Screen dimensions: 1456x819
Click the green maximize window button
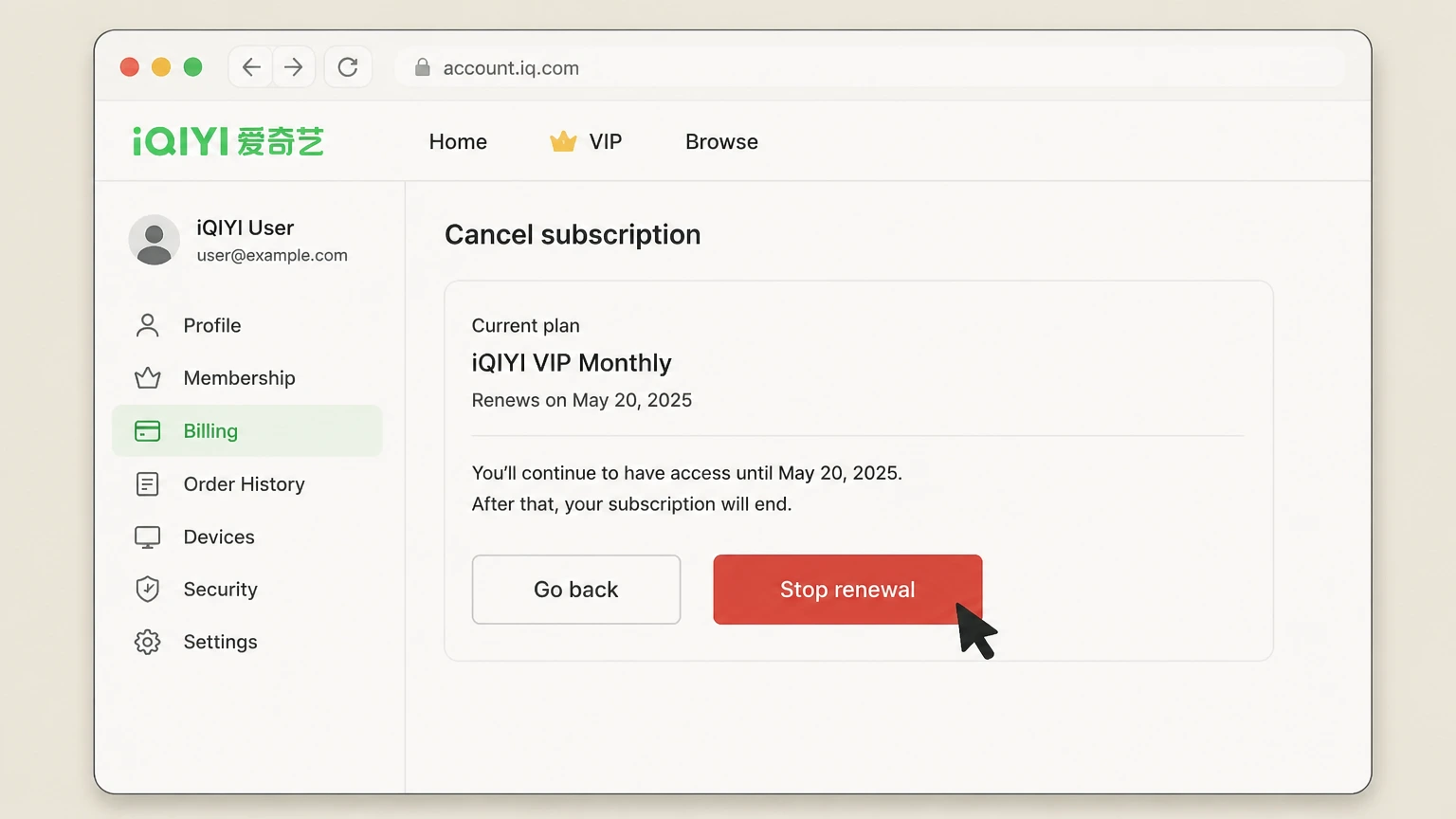[x=192, y=67]
